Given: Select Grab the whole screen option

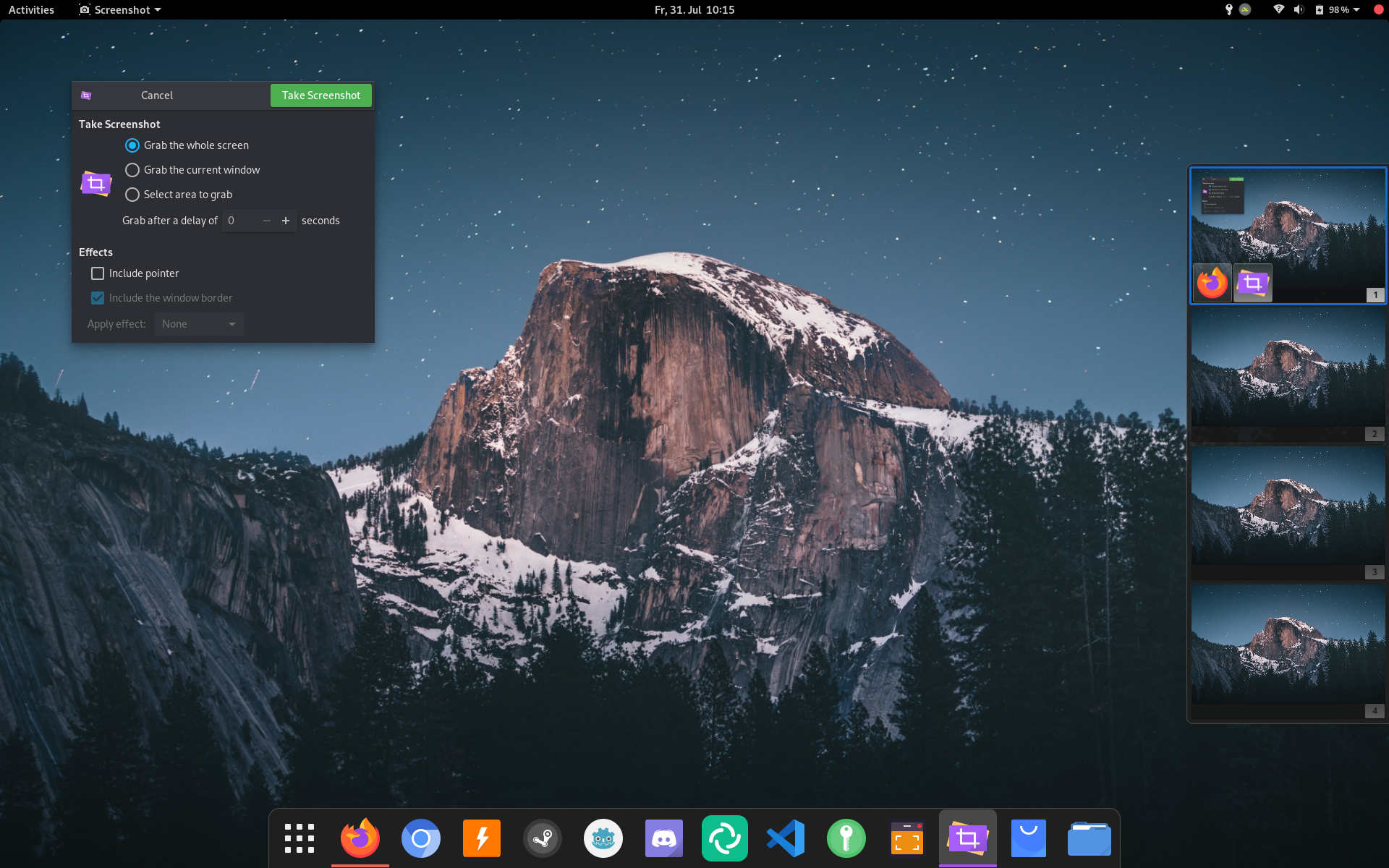Looking at the screenshot, I should click(132, 145).
